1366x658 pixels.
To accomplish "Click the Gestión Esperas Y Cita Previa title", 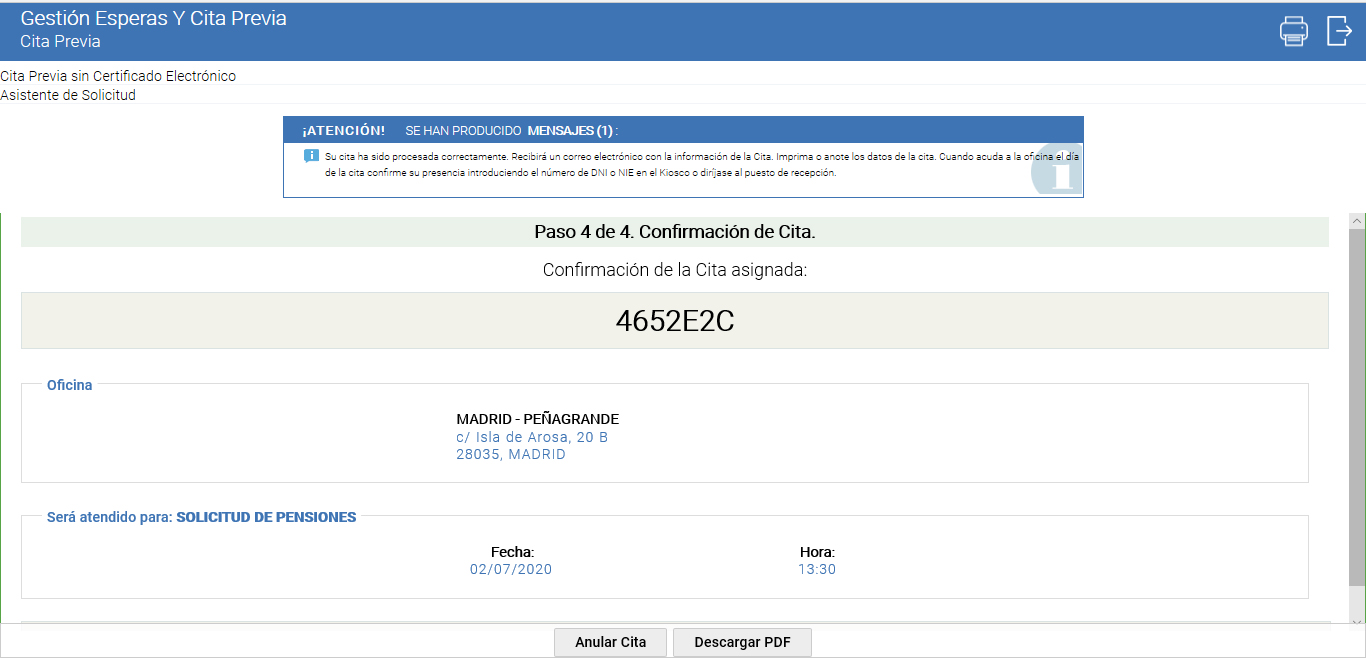I will coord(153,19).
